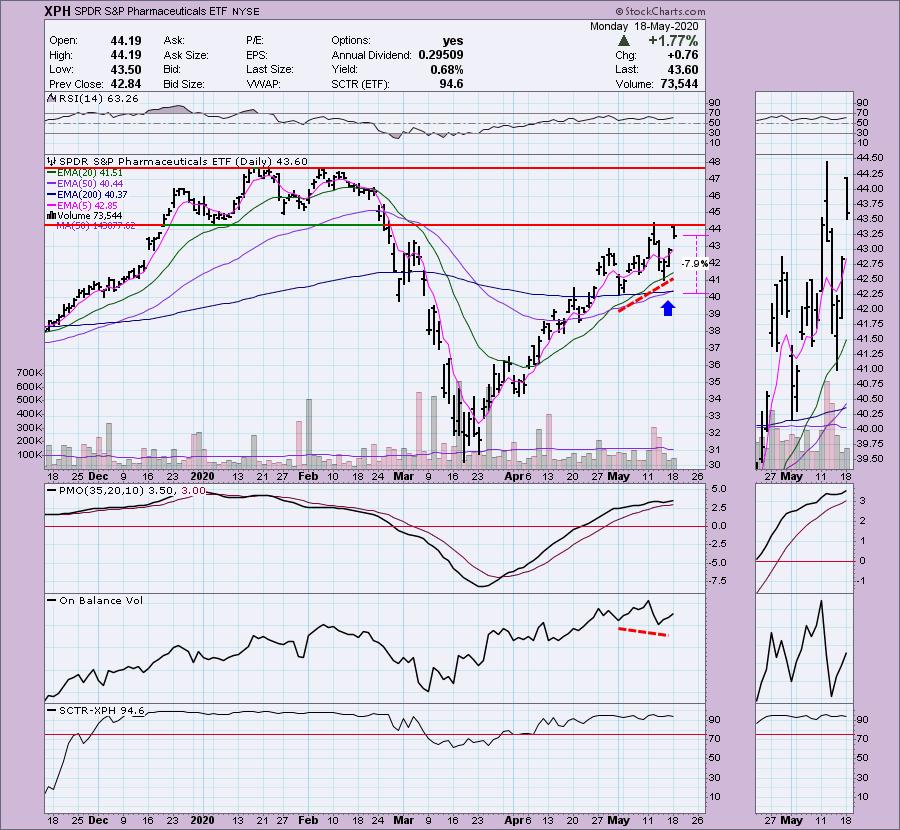900x830 pixels.
Task: Click the SCTR-XPH 94.6 panel label
Action: point(102,711)
